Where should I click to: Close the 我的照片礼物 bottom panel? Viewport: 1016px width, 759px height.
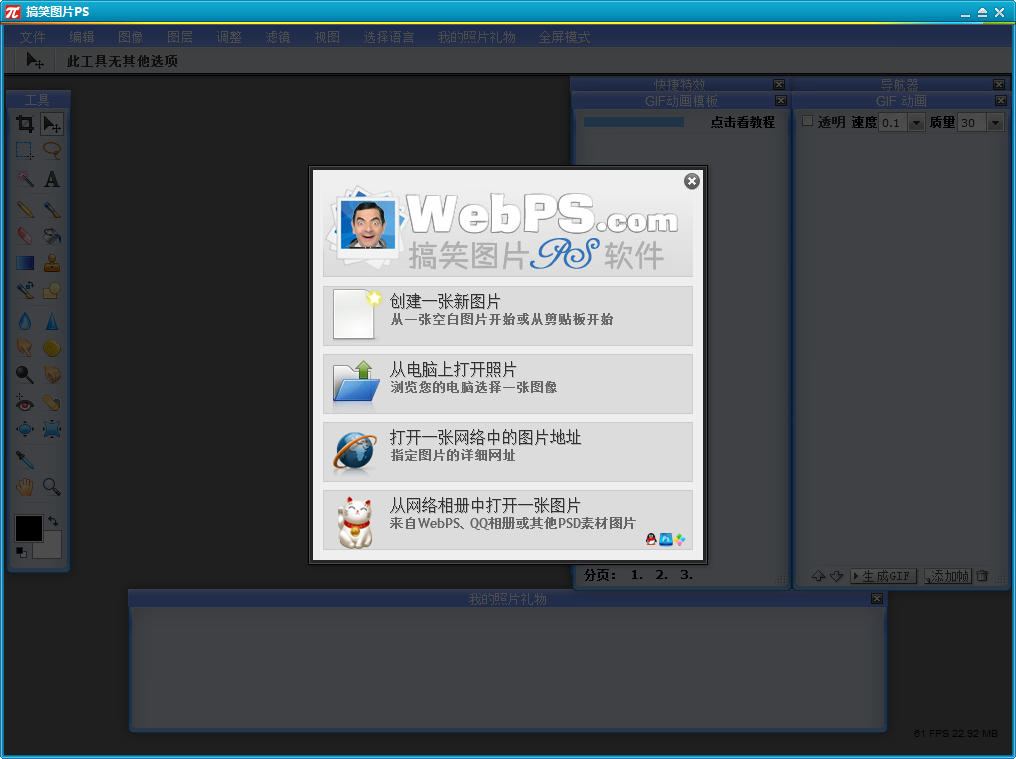point(877,598)
